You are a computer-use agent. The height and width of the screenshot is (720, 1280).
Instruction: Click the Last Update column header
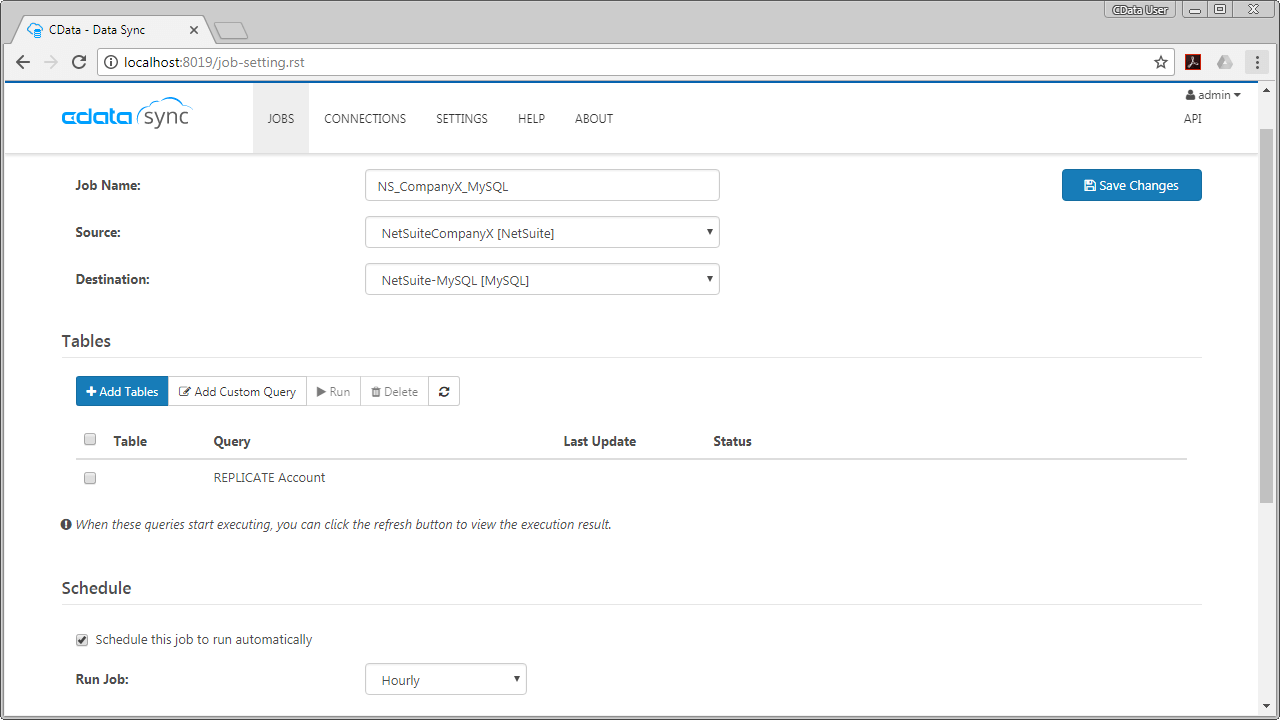pos(600,441)
